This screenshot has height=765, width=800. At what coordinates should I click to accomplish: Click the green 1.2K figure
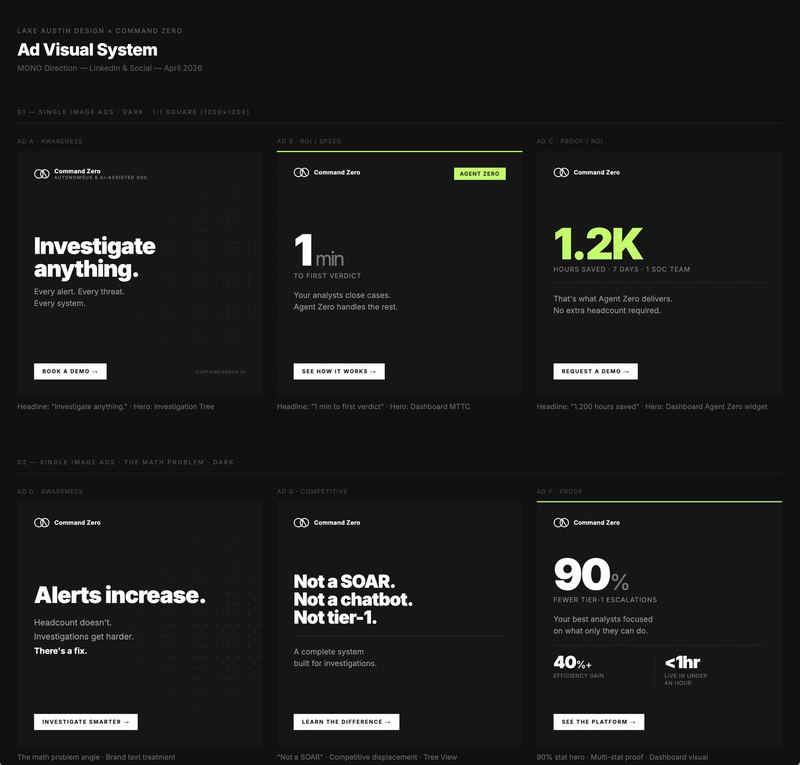(598, 244)
